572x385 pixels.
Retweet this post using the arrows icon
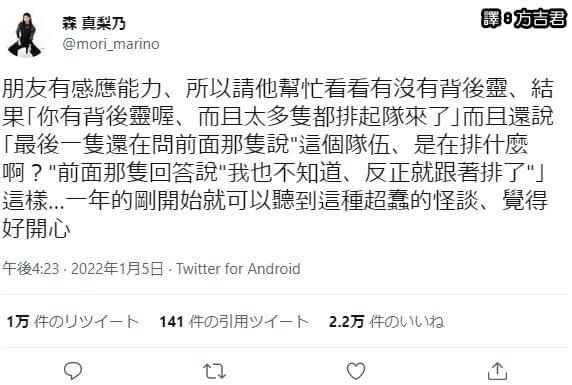(214, 371)
